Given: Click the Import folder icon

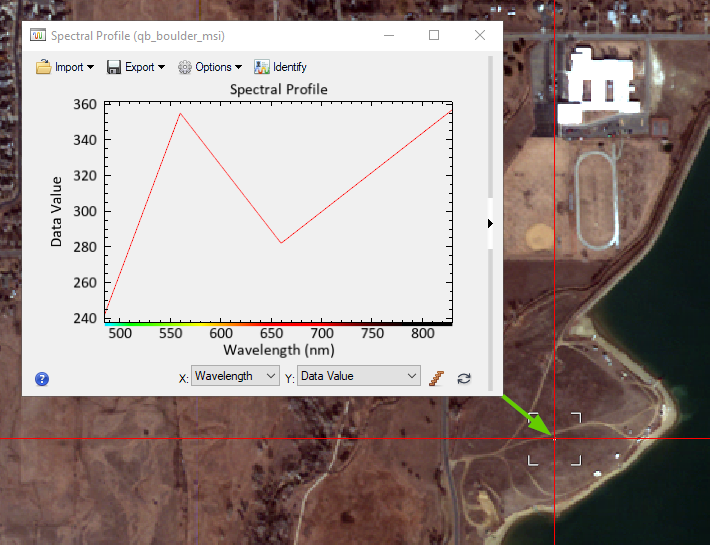Looking at the screenshot, I should coord(43,67).
